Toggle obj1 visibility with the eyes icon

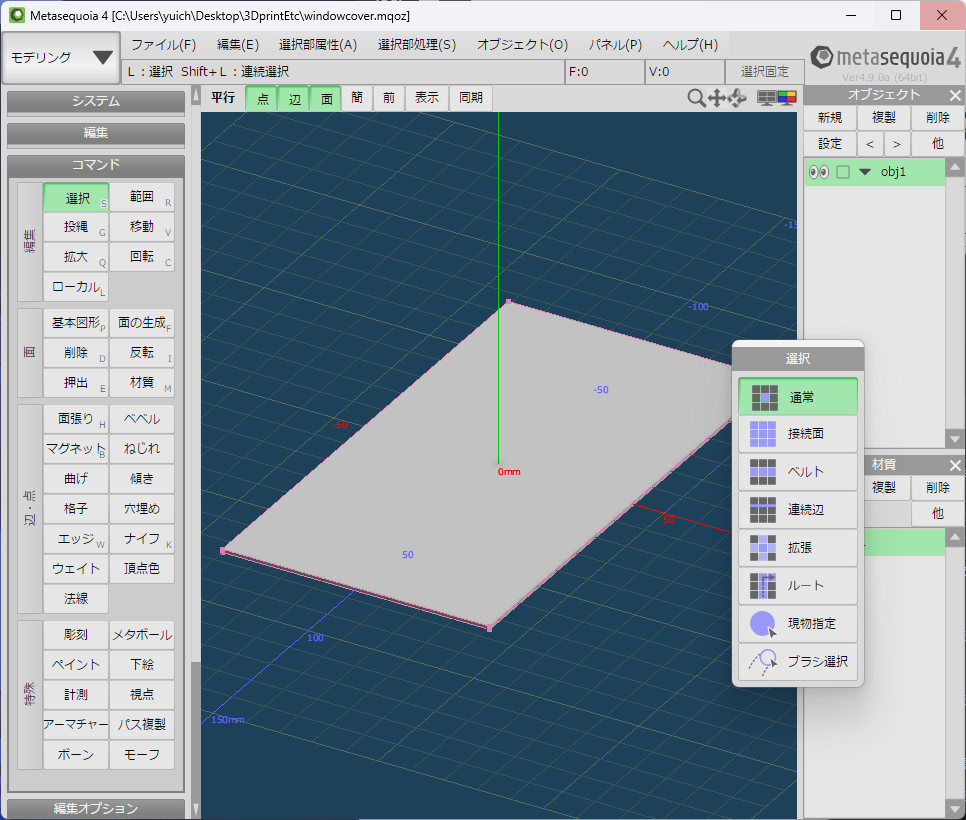tap(819, 172)
